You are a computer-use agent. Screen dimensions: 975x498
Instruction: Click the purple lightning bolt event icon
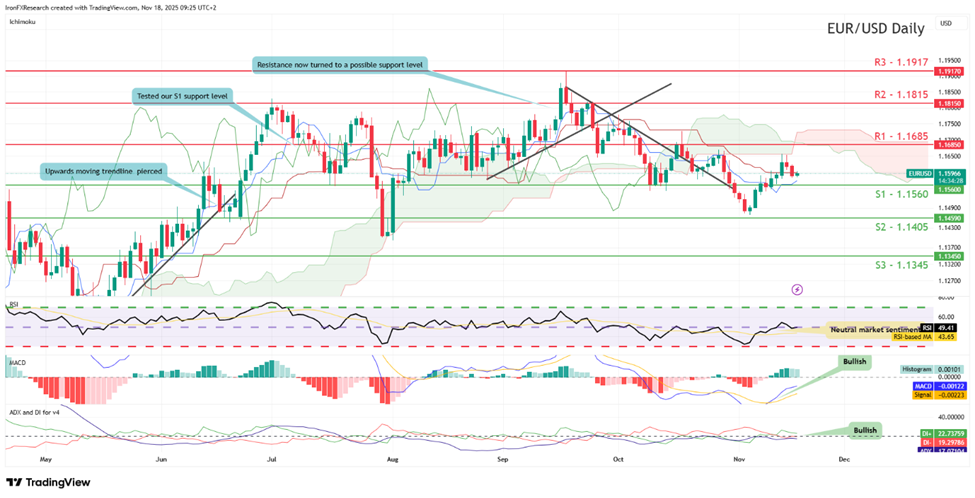tap(797, 288)
